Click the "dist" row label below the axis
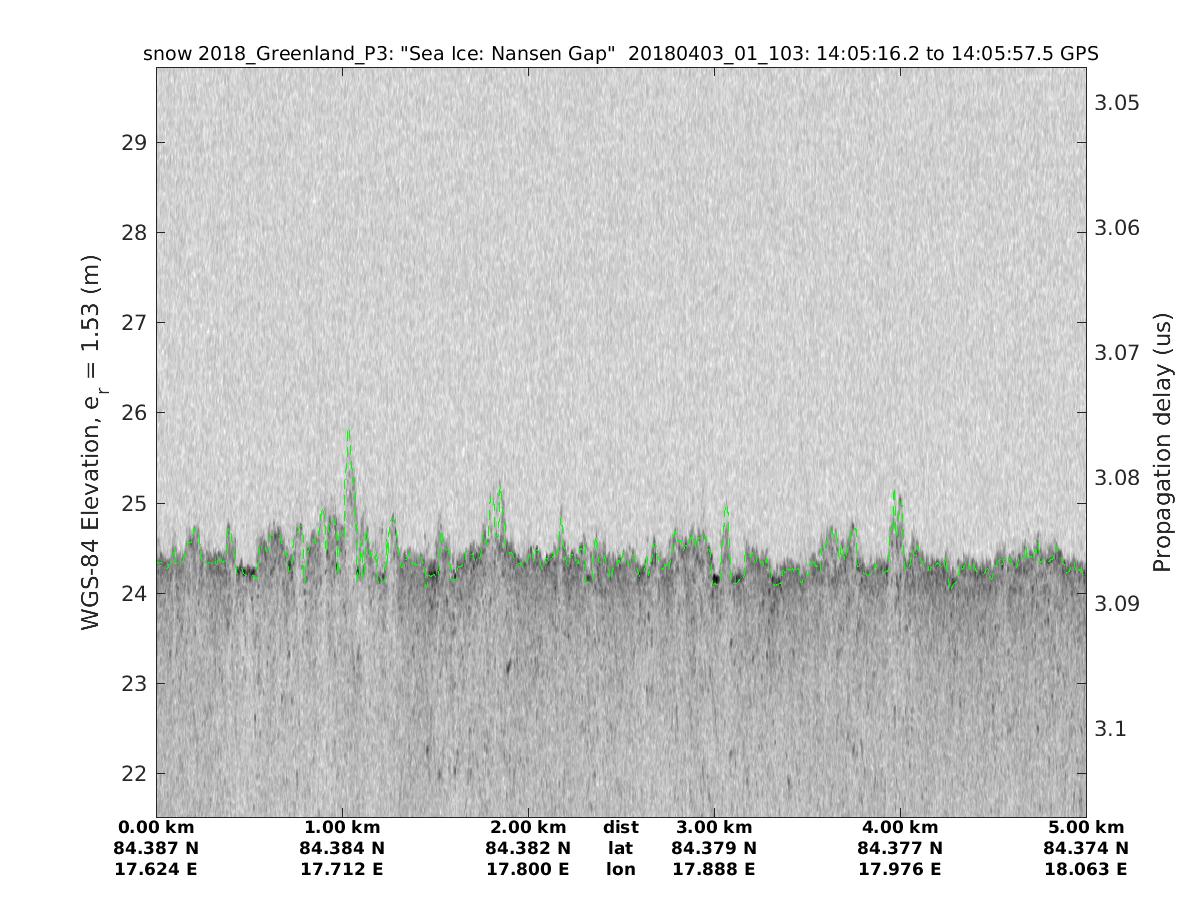 point(621,828)
